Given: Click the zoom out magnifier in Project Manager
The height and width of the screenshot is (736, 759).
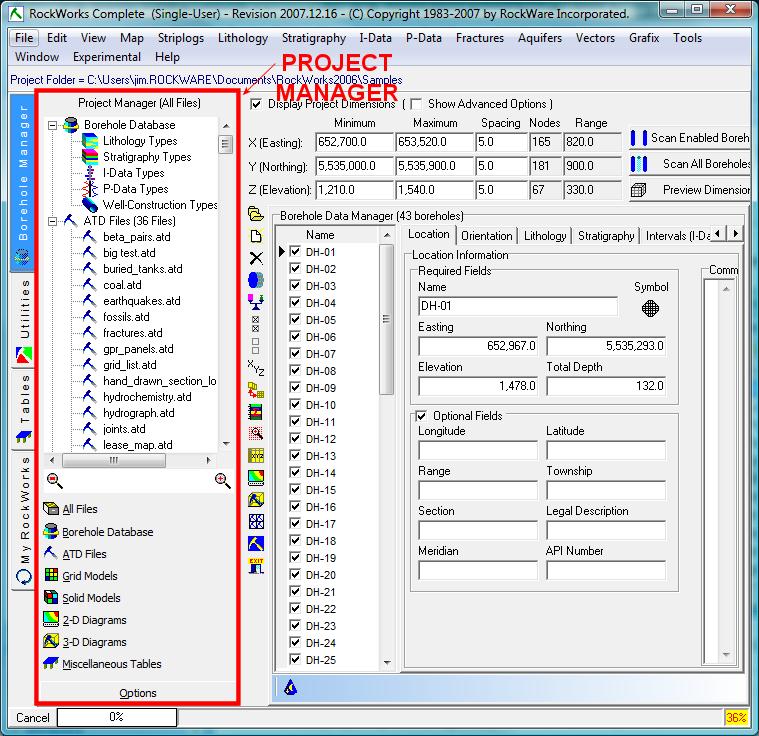Looking at the screenshot, I should pos(55,480).
